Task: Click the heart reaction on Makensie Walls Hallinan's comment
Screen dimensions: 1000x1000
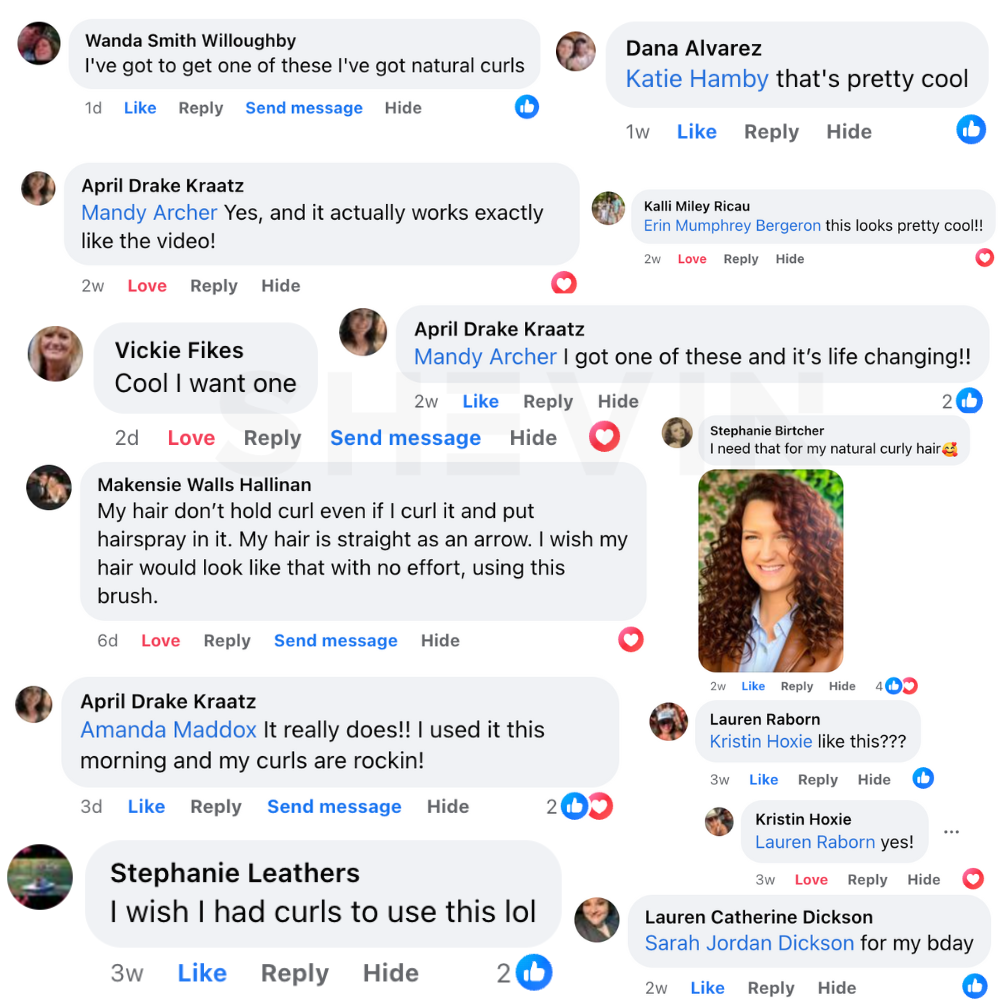Action: [631, 639]
